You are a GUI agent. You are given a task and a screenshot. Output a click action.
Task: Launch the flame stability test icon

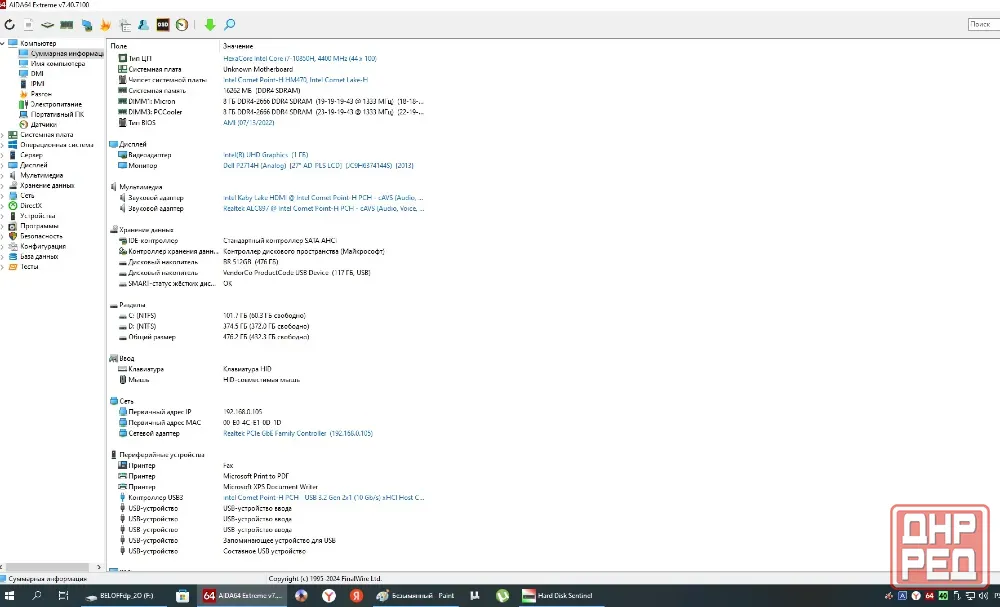pos(105,25)
